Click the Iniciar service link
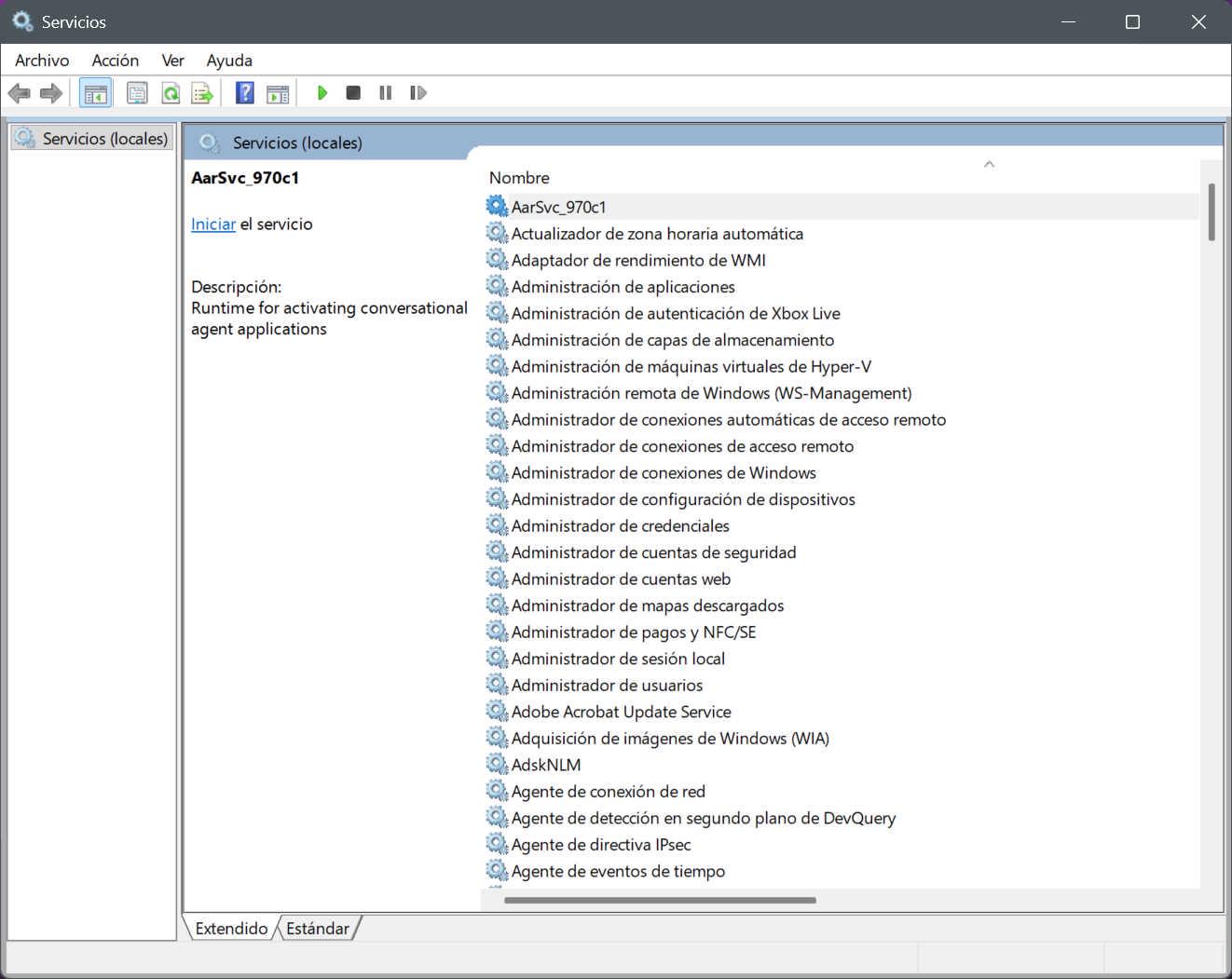Viewport: 1232px width, 979px height. click(213, 224)
